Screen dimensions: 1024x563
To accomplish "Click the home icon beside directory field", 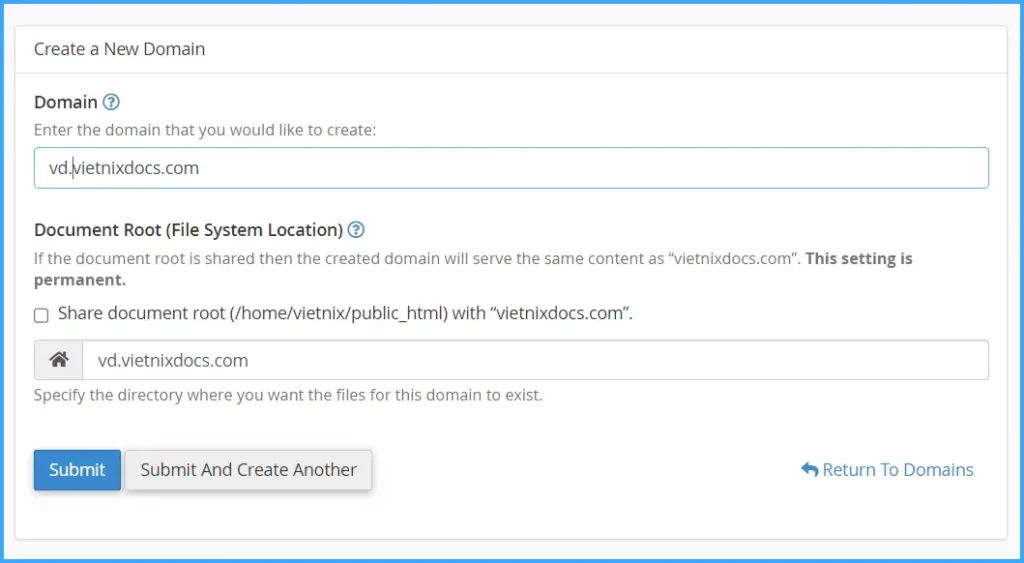I will pos(58,360).
